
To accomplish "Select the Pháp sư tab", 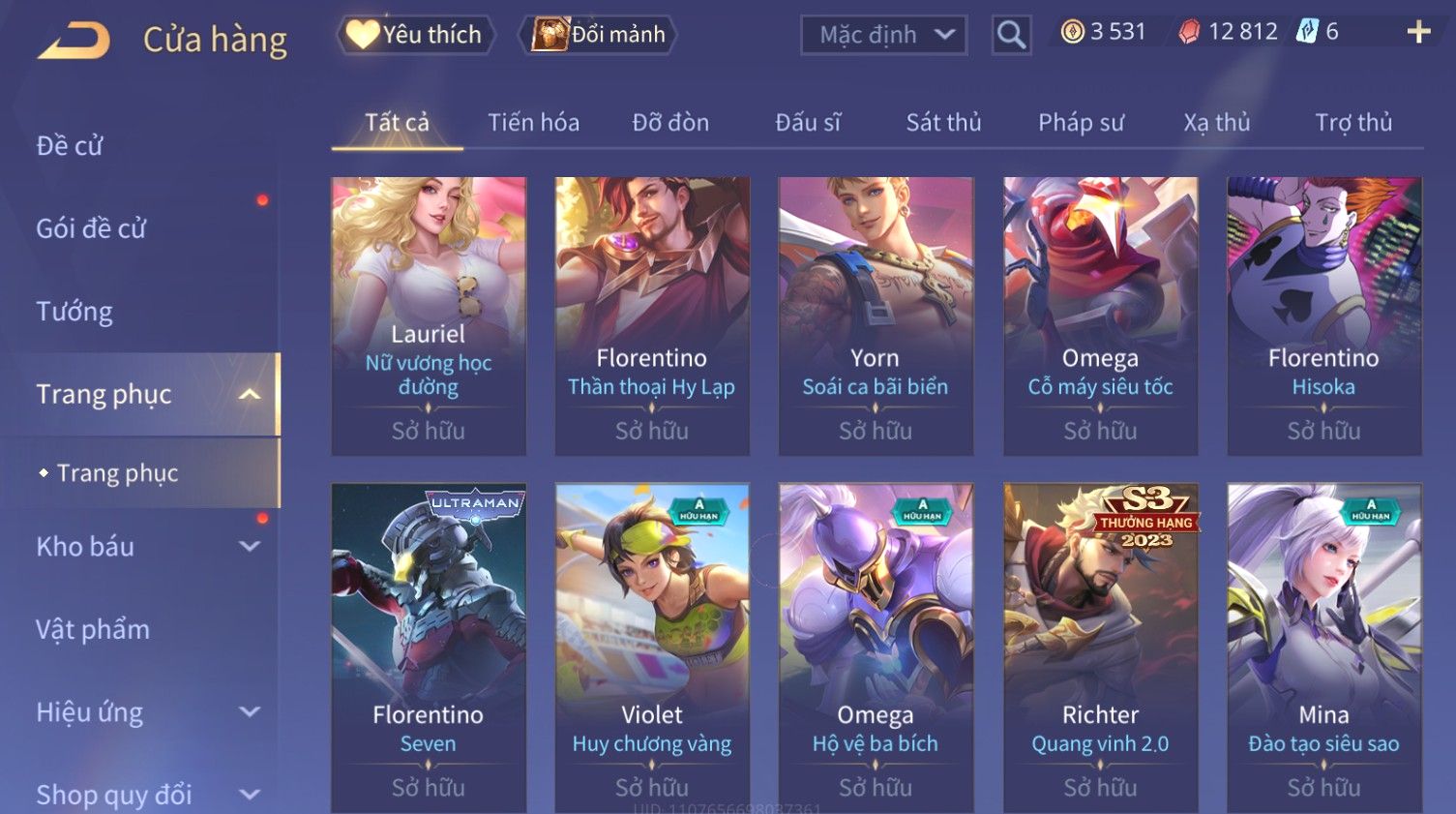I will [x=1081, y=123].
